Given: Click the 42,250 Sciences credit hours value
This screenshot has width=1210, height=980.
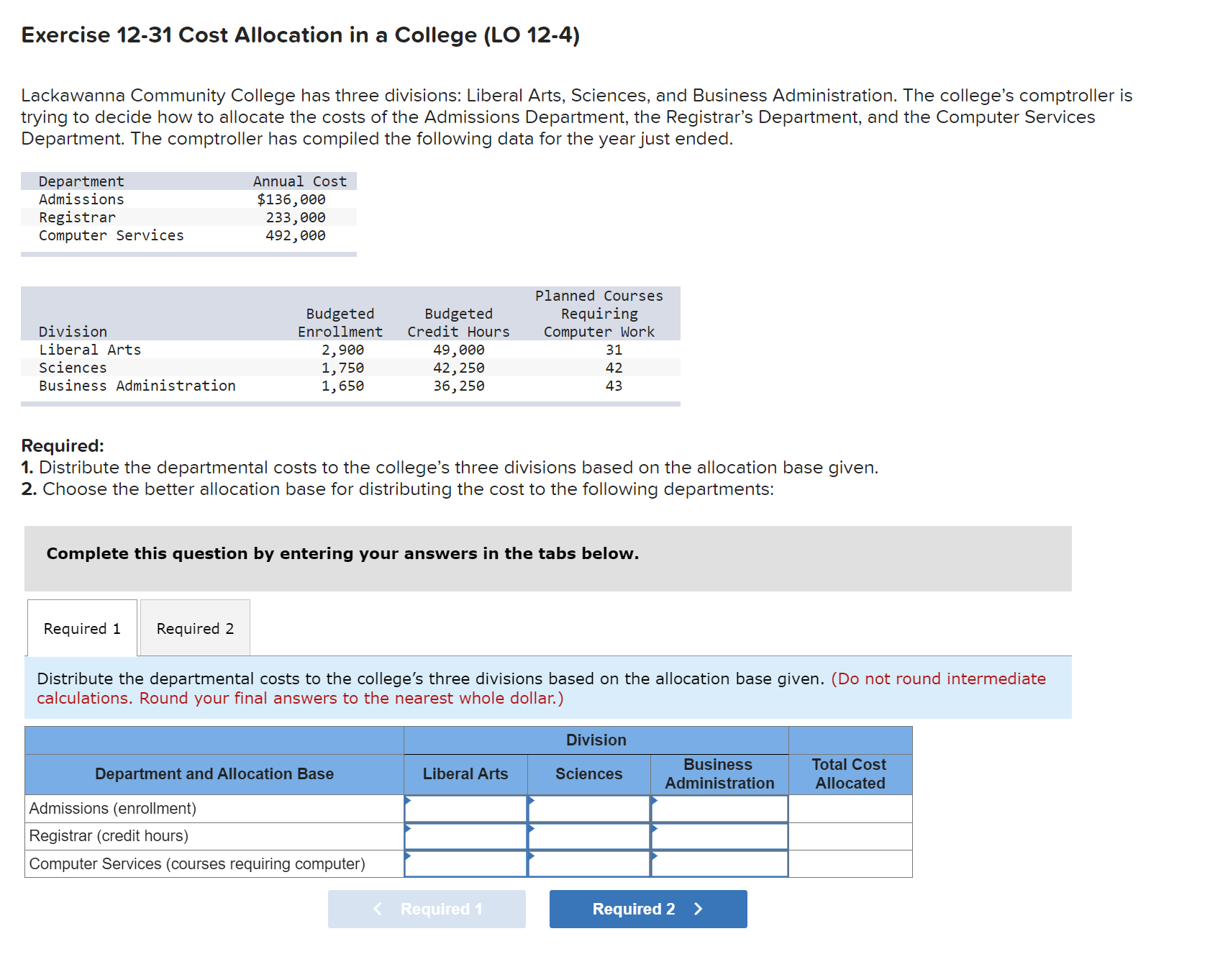Looking at the screenshot, I should (459, 368).
